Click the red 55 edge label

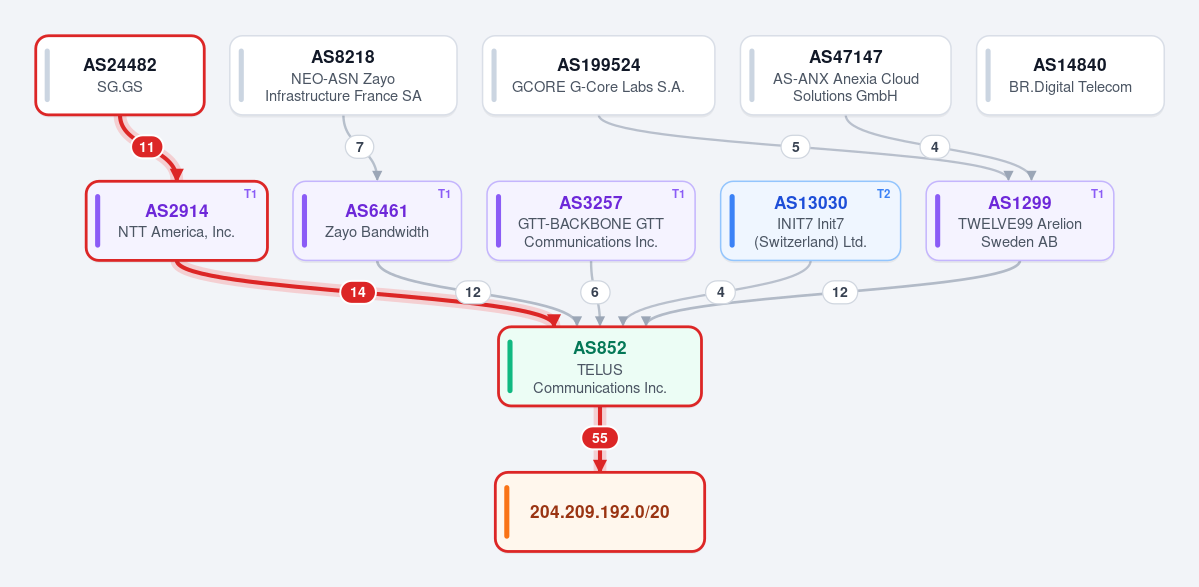point(600,438)
